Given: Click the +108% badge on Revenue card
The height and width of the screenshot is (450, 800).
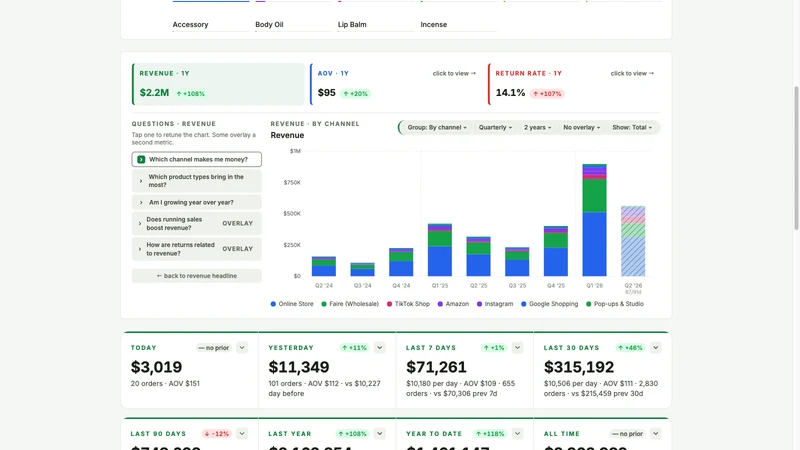Looking at the screenshot, I should [x=190, y=94].
